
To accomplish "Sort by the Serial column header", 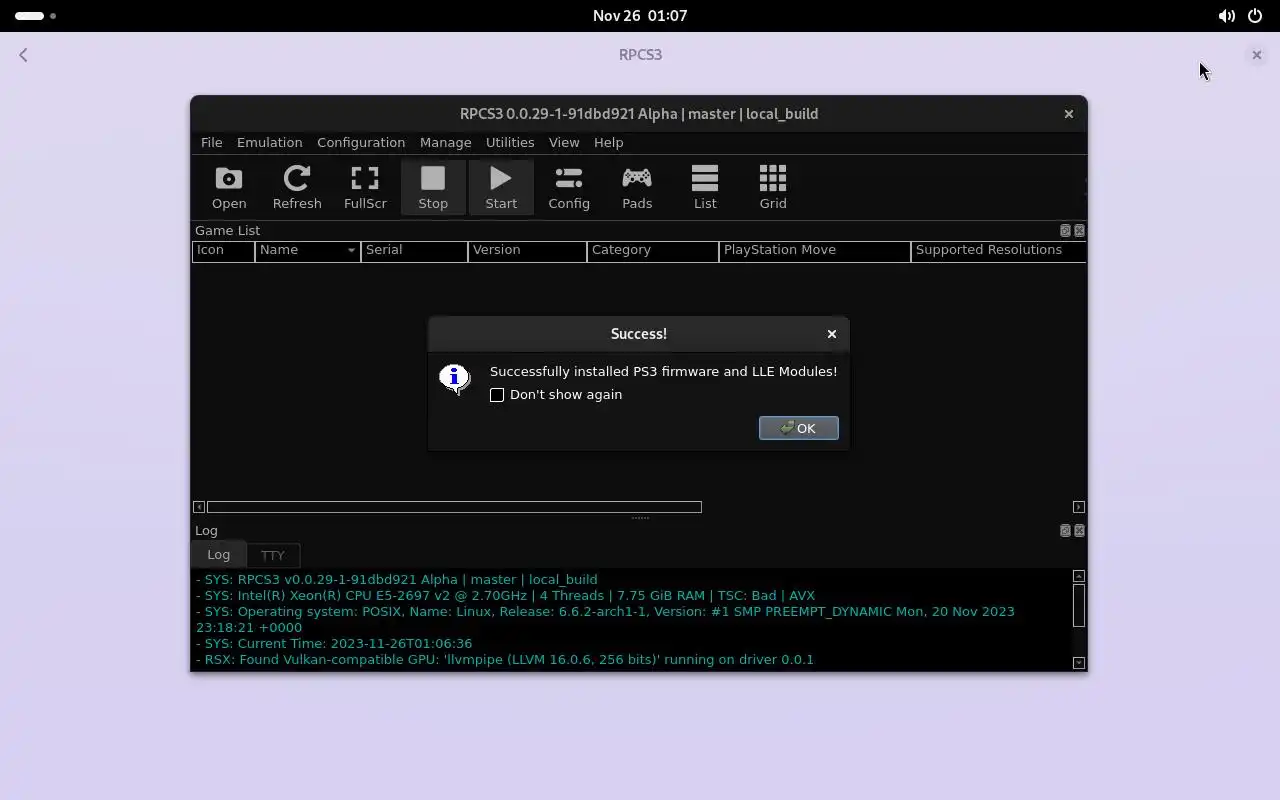I will 414,250.
